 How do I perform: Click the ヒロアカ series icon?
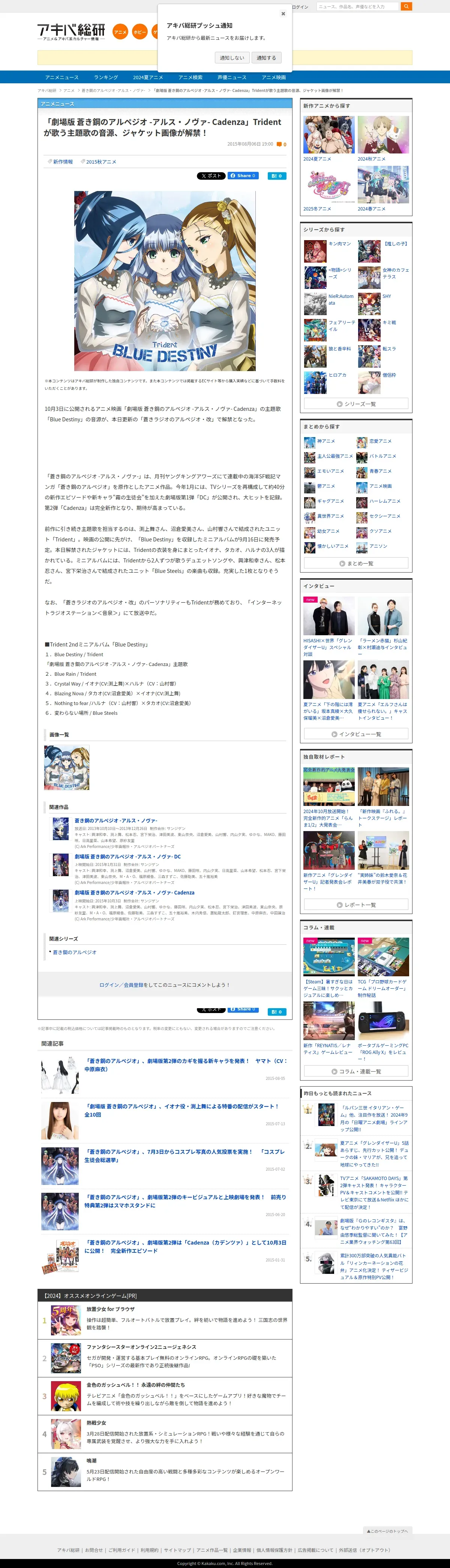tap(315, 382)
